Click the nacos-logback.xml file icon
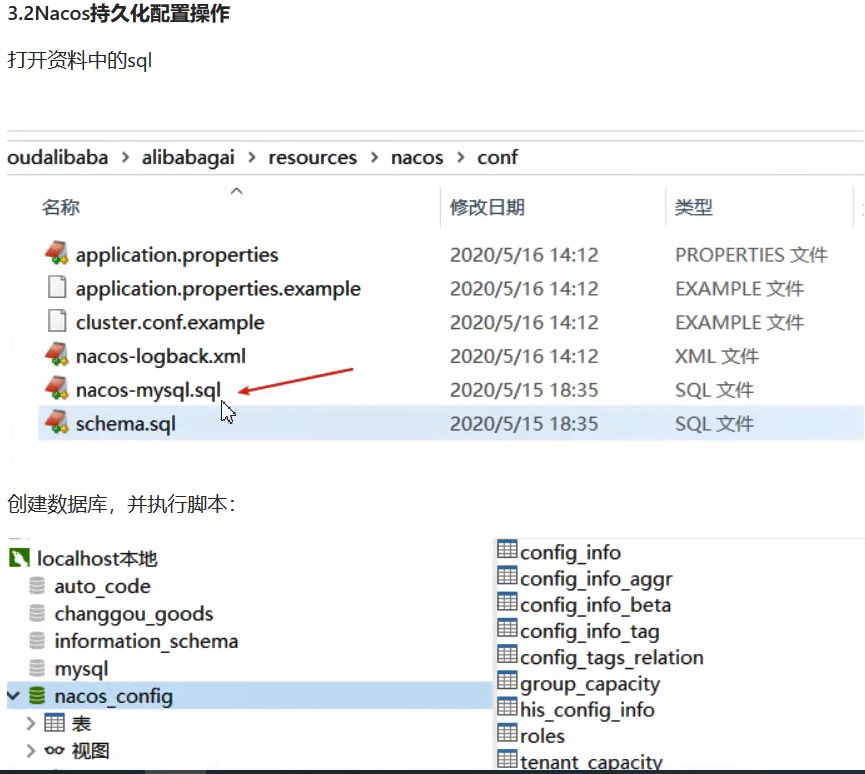 point(56,355)
